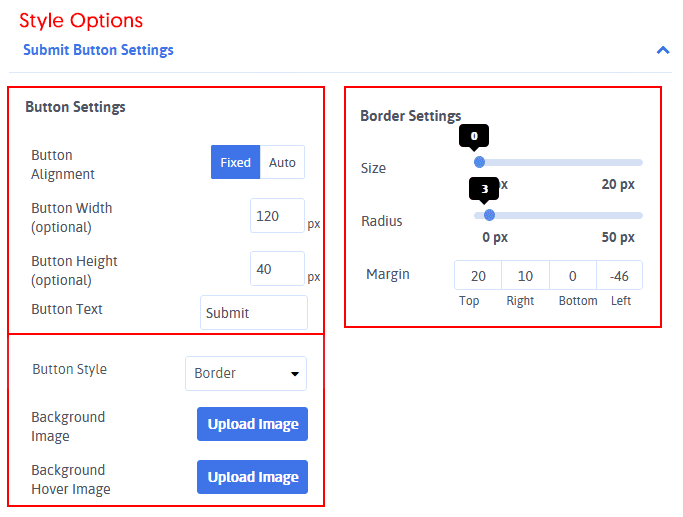Select Auto button alignment
Image resolution: width=683 pixels, height=517 pixels.
click(282, 162)
